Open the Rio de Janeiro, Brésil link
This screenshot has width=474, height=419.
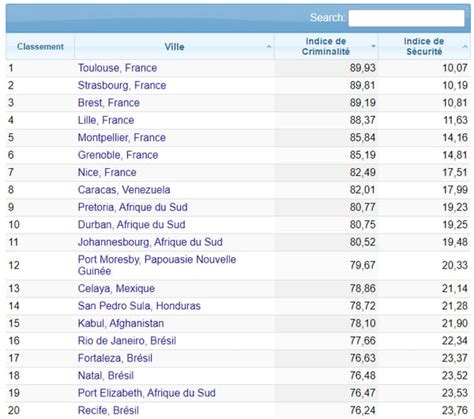point(127,341)
